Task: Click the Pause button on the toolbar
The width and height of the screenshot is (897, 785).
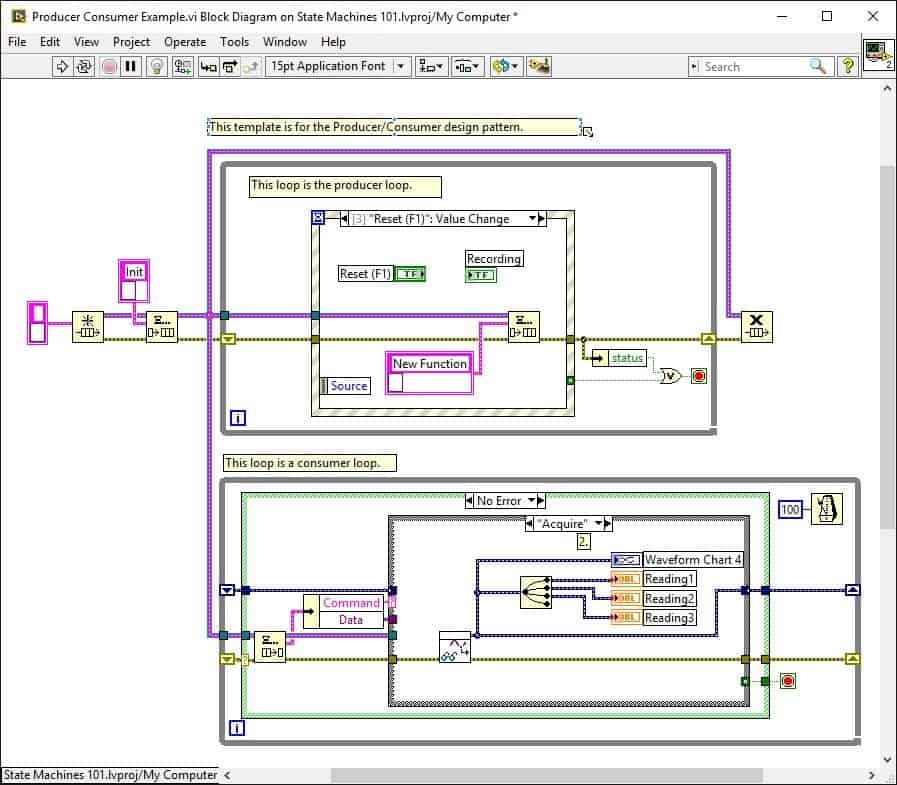Action: click(x=131, y=66)
